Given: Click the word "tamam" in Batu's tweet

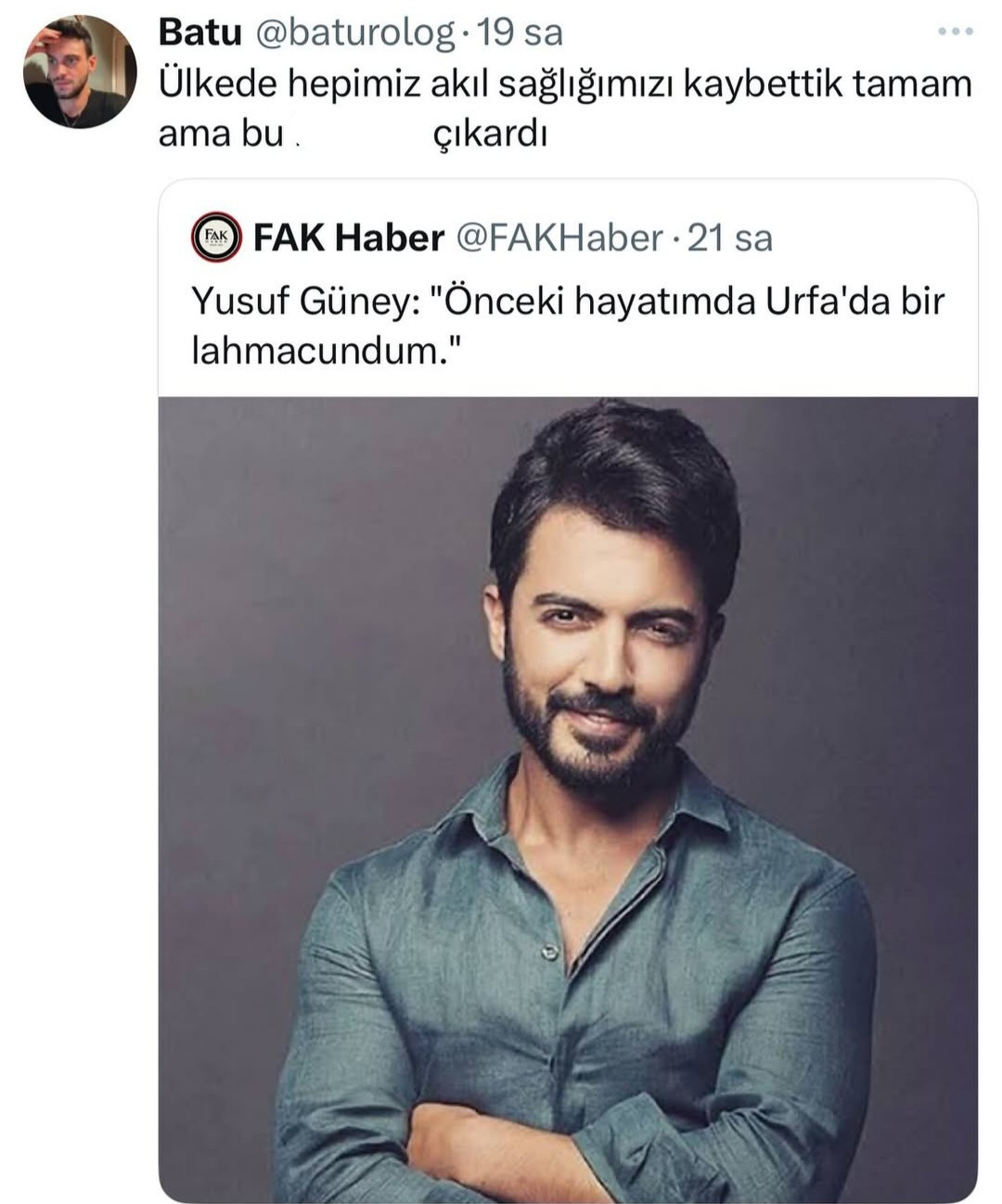Looking at the screenshot, I should (911, 84).
